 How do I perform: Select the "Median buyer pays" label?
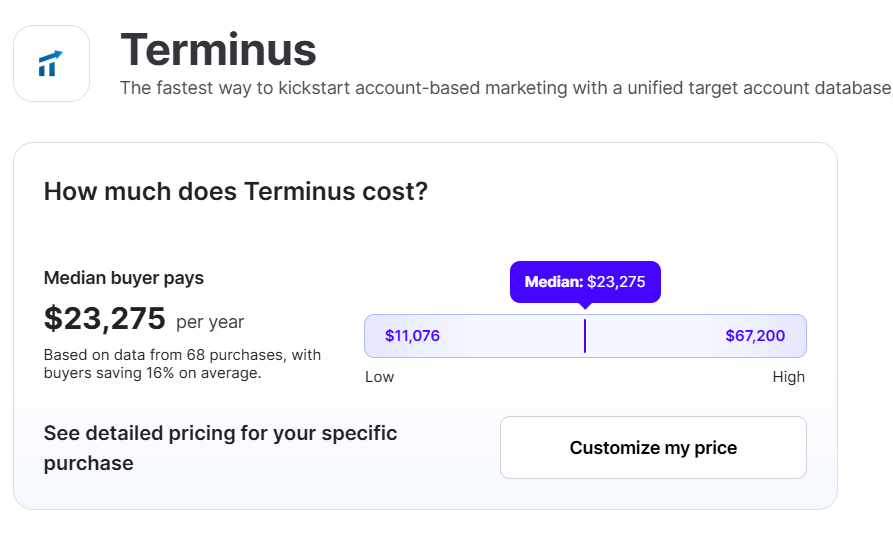pyautogui.click(x=124, y=278)
